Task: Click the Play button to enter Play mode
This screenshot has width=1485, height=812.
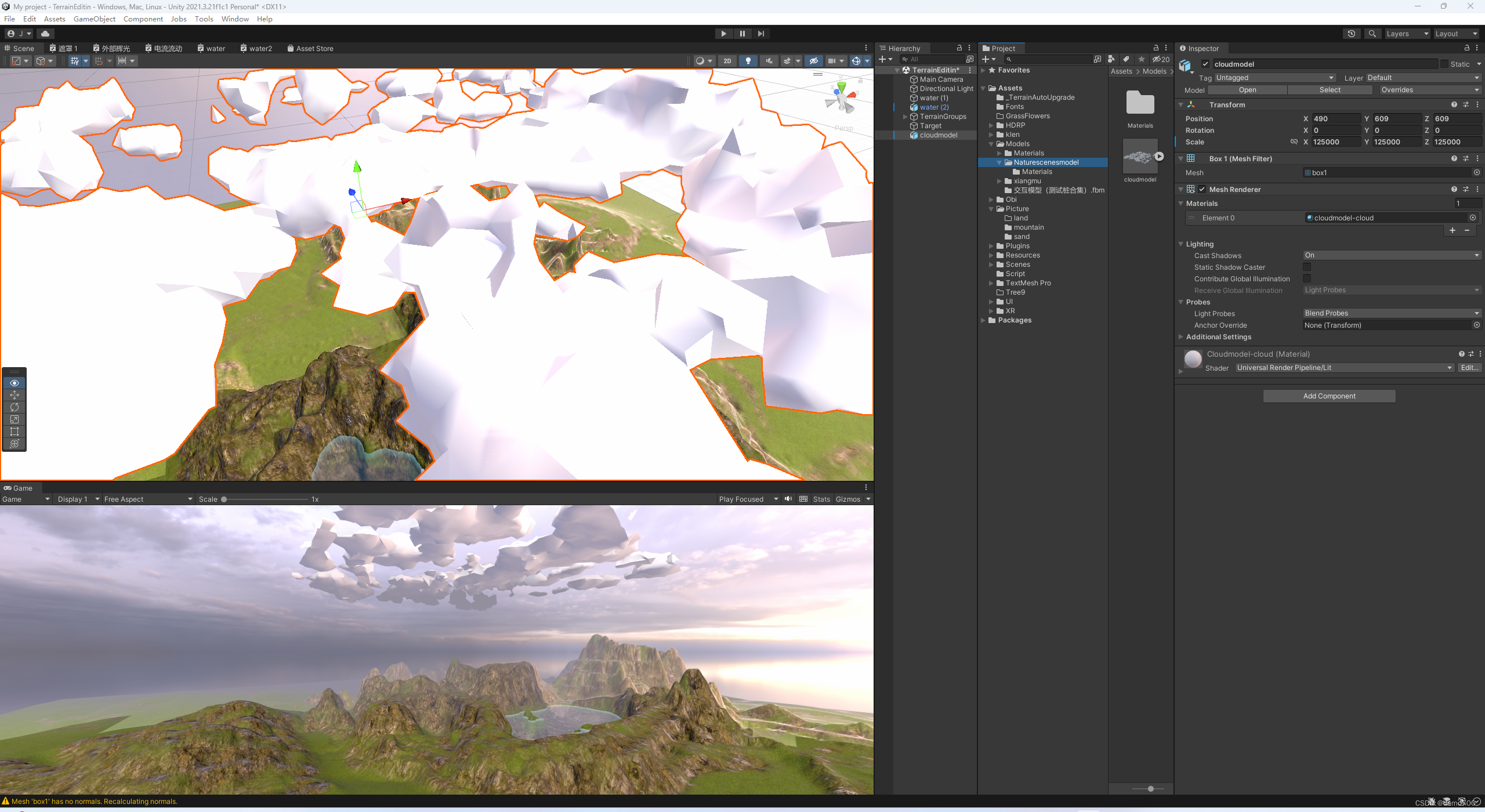Action: tap(723, 33)
